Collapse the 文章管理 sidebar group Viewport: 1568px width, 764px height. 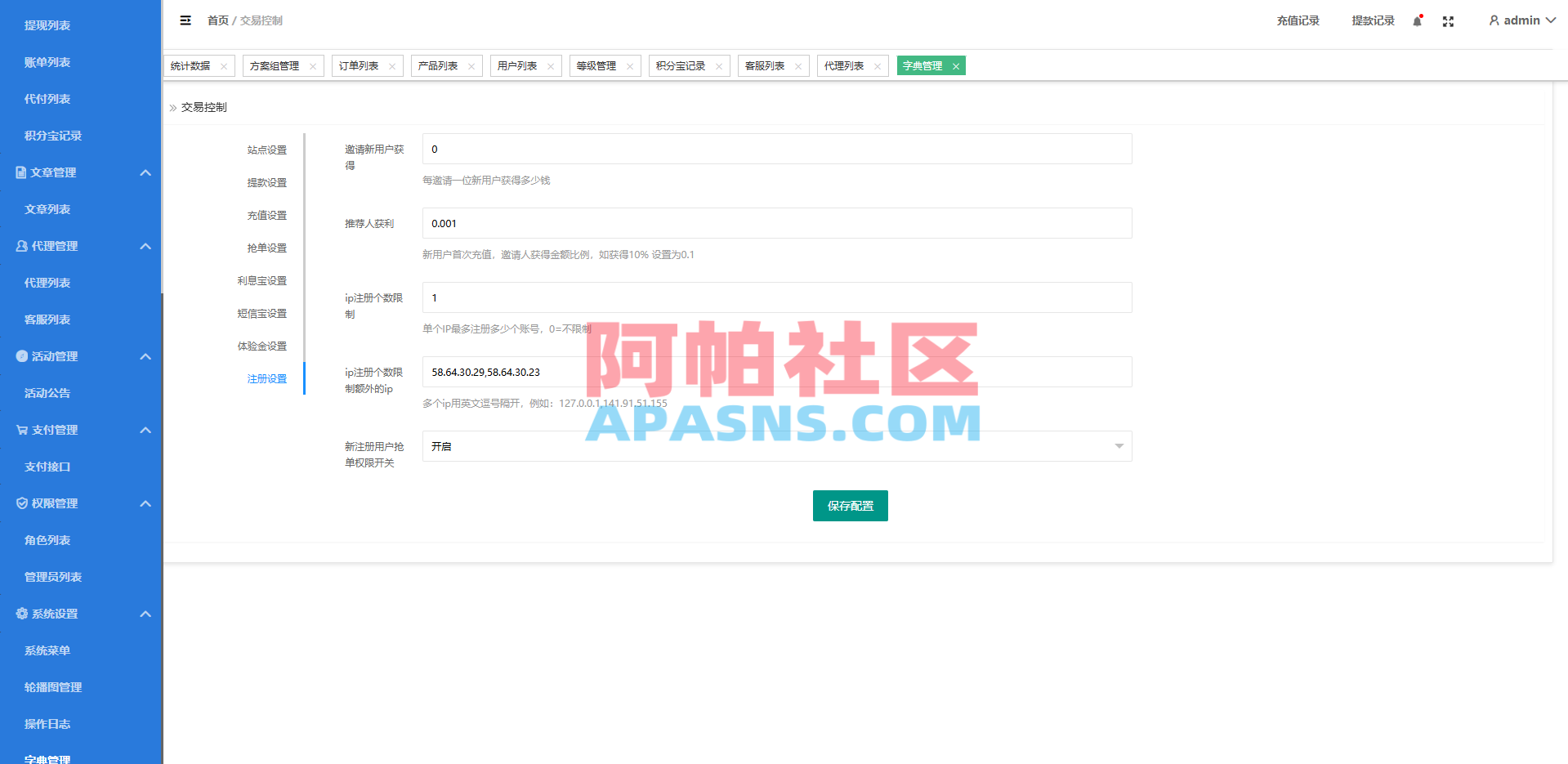145,172
